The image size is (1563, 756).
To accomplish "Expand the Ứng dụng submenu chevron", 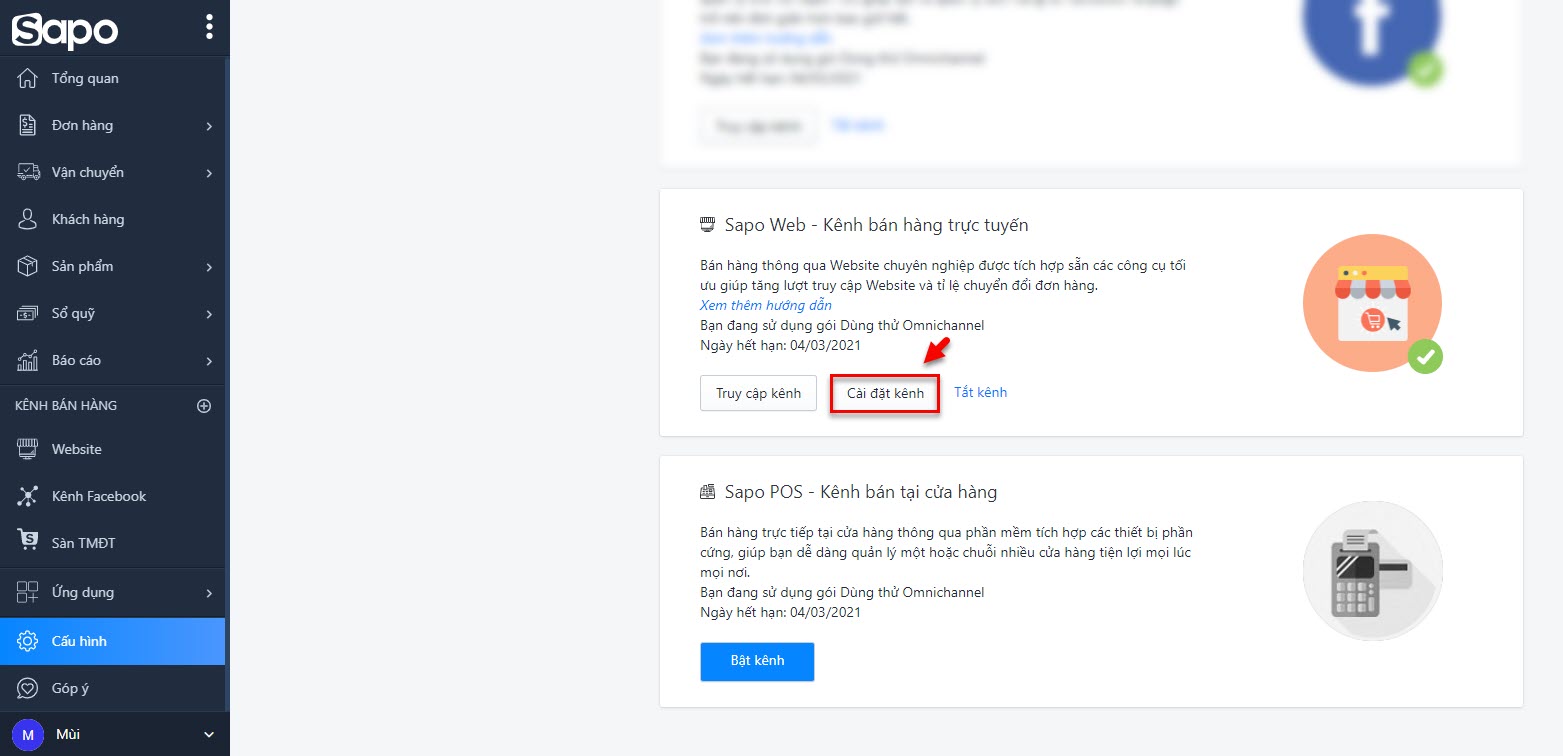I will [x=209, y=593].
